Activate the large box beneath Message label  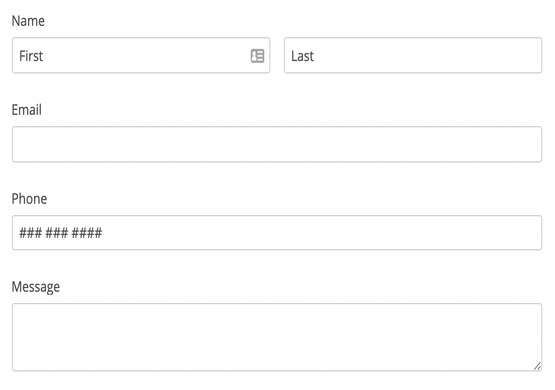277,337
